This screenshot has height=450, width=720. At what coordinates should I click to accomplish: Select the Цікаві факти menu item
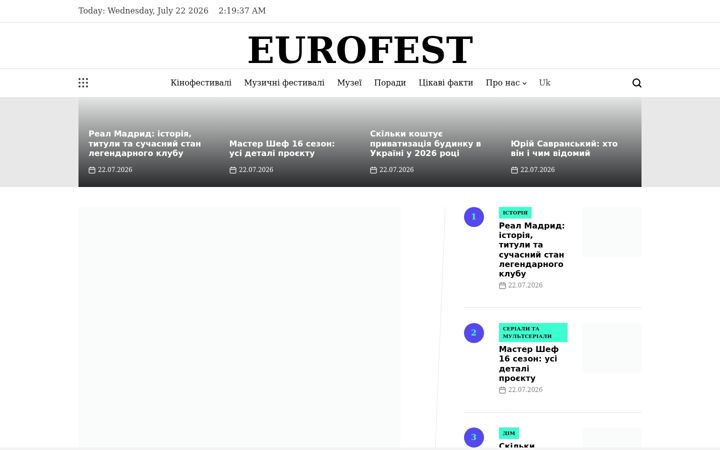(445, 83)
